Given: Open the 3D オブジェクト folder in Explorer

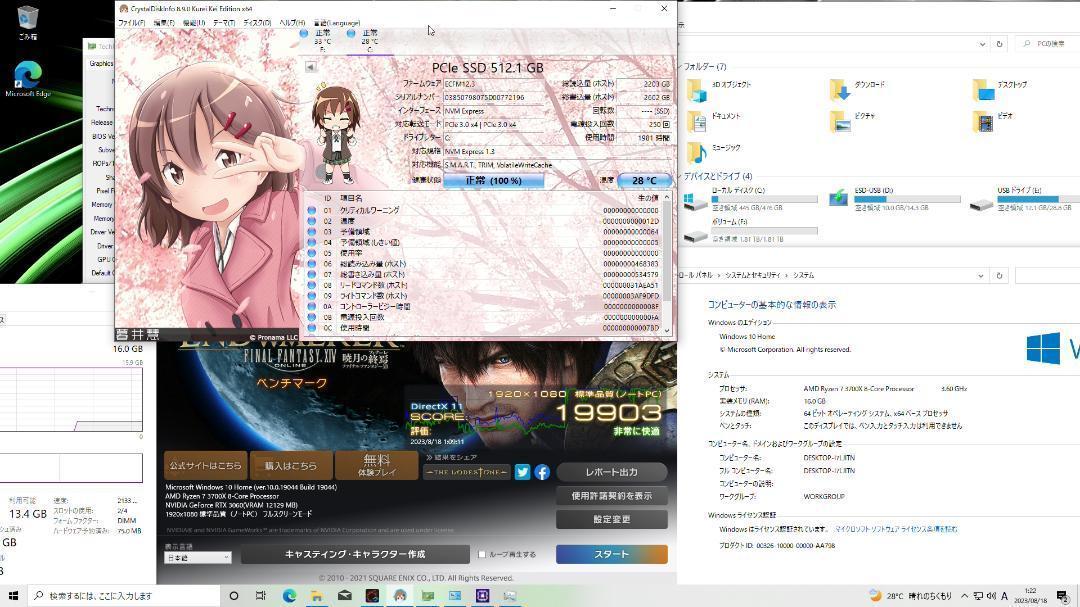Looking at the screenshot, I should tap(720, 90).
